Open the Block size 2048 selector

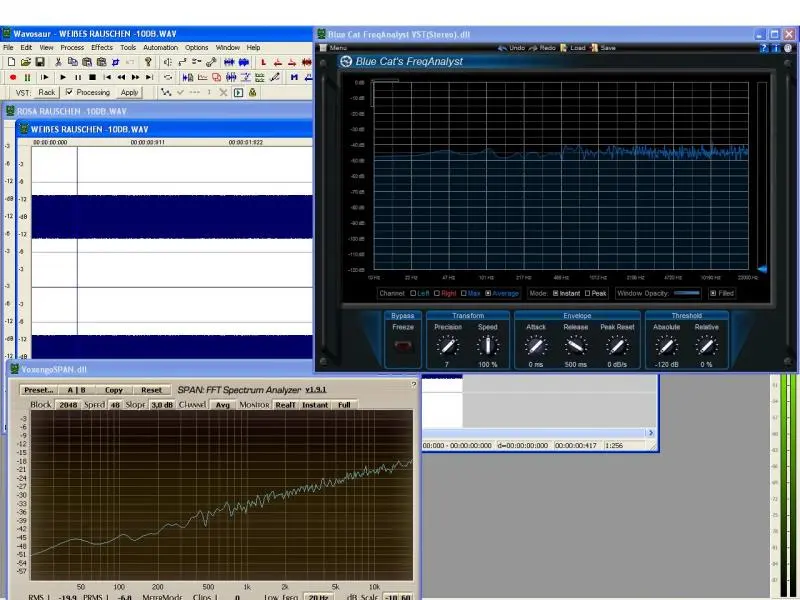(x=67, y=405)
